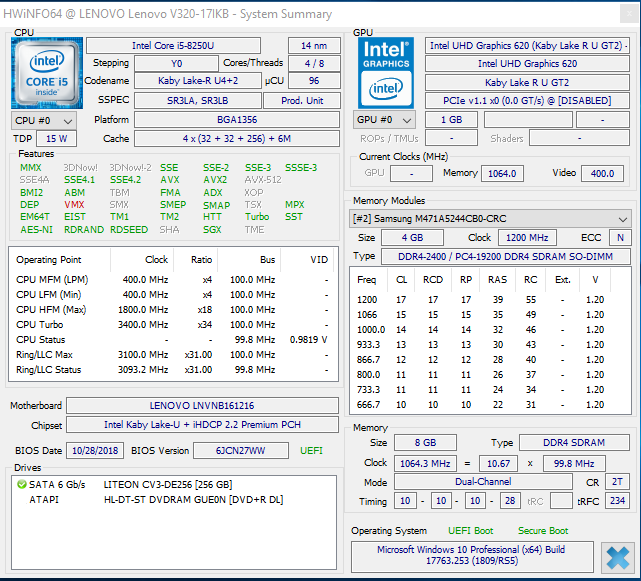
Task: Click the Mode Dual-Channel field
Action: tap(483, 482)
